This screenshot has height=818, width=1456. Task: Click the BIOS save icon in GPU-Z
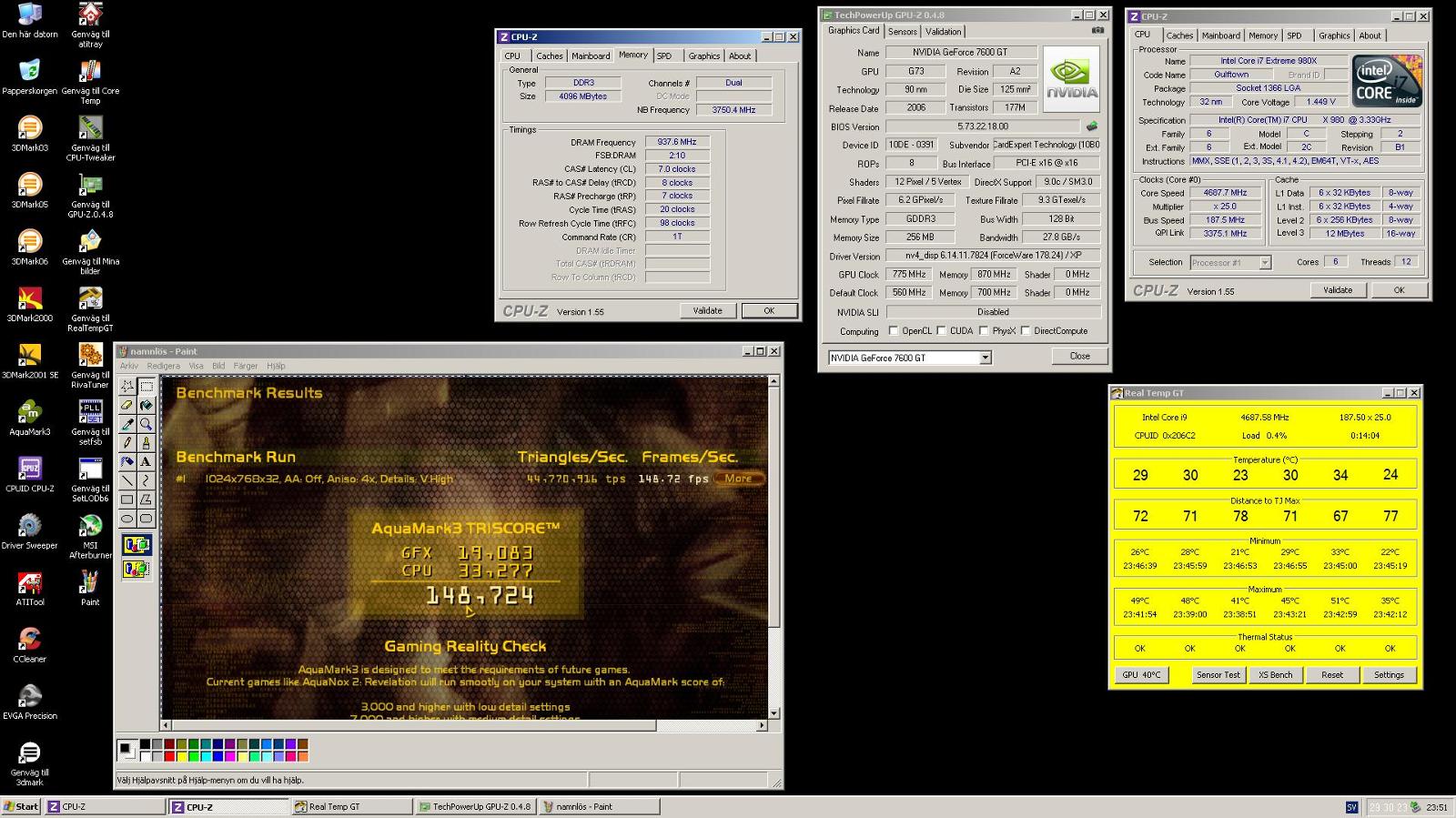pyautogui.click(x=1092, y=126)
